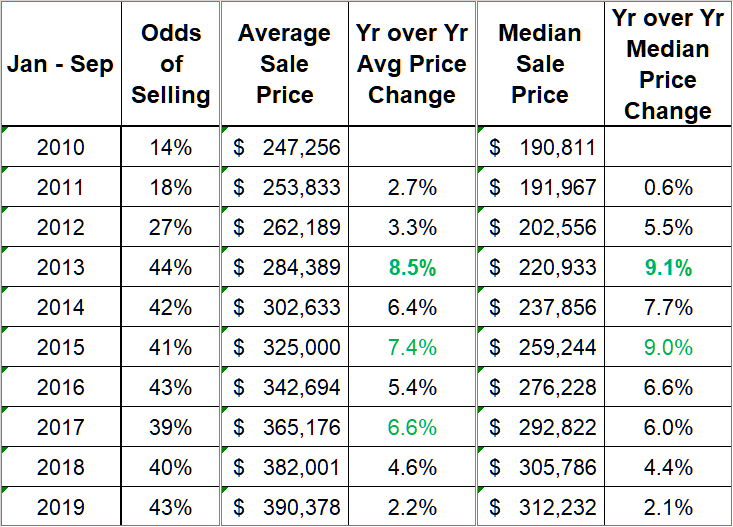Click the green 7.4% cell
Image resolution: width=733 pixels, height=527 pixels.
(411, 348)
